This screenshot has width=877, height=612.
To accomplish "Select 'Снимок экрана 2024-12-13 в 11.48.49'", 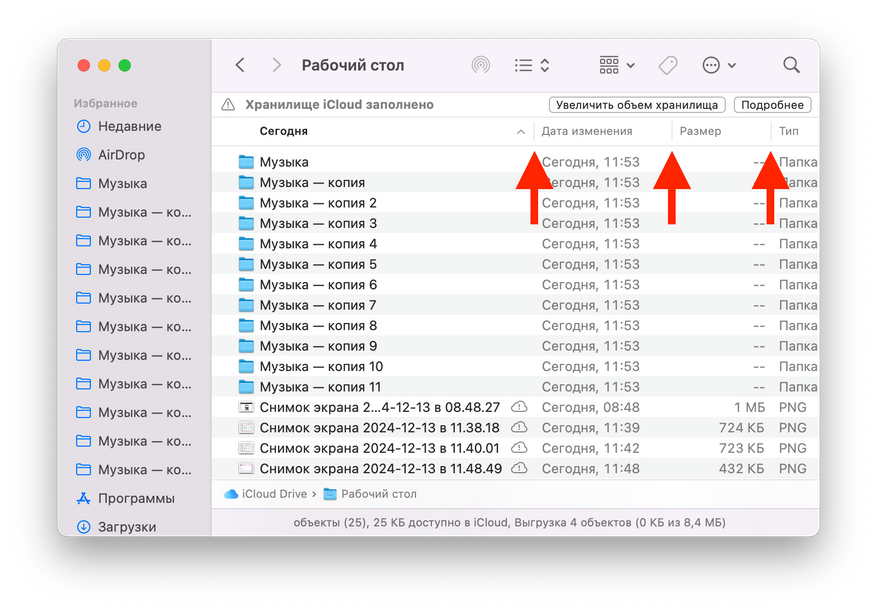I will [515, 469].
